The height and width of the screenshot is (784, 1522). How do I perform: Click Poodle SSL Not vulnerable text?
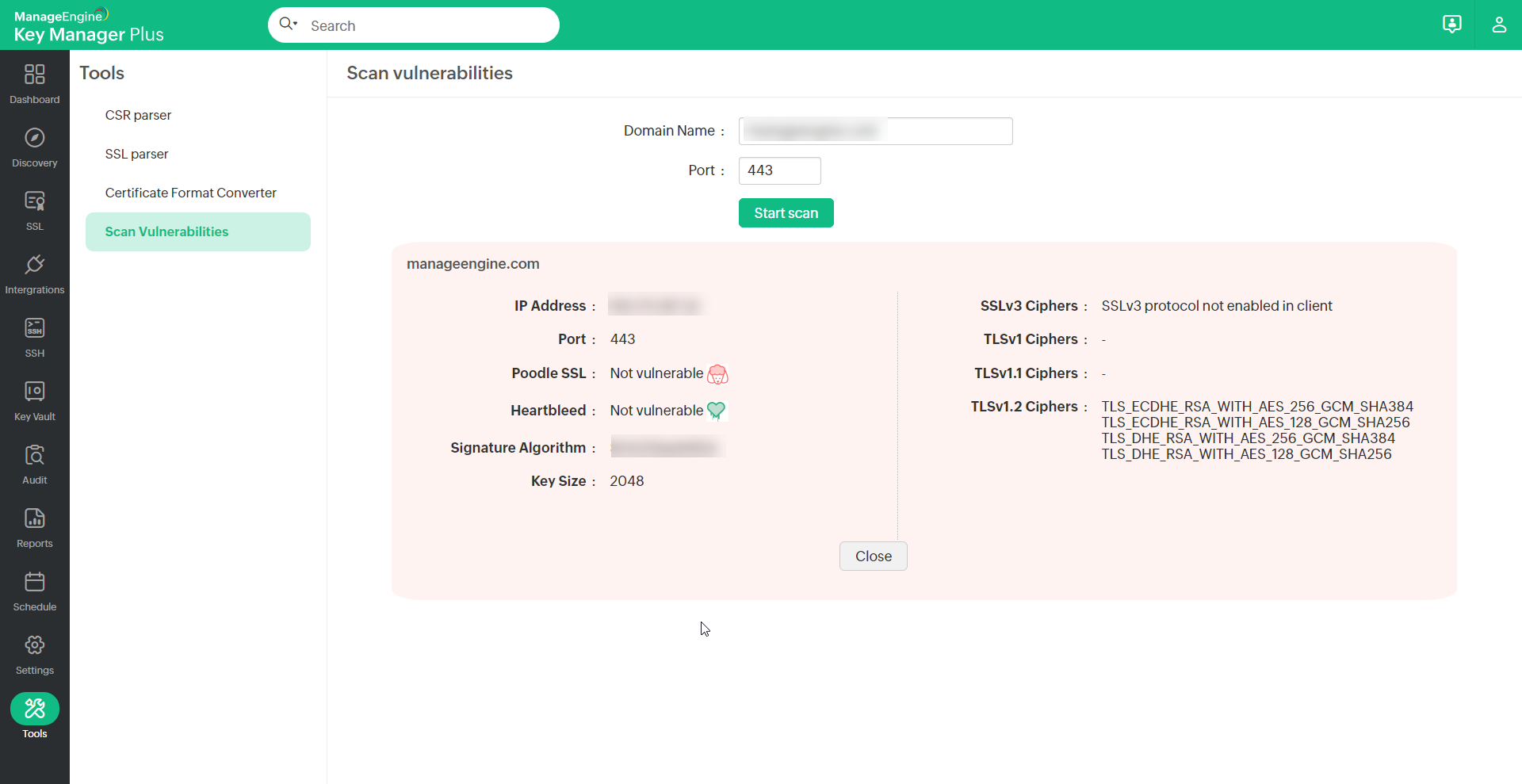656,373
